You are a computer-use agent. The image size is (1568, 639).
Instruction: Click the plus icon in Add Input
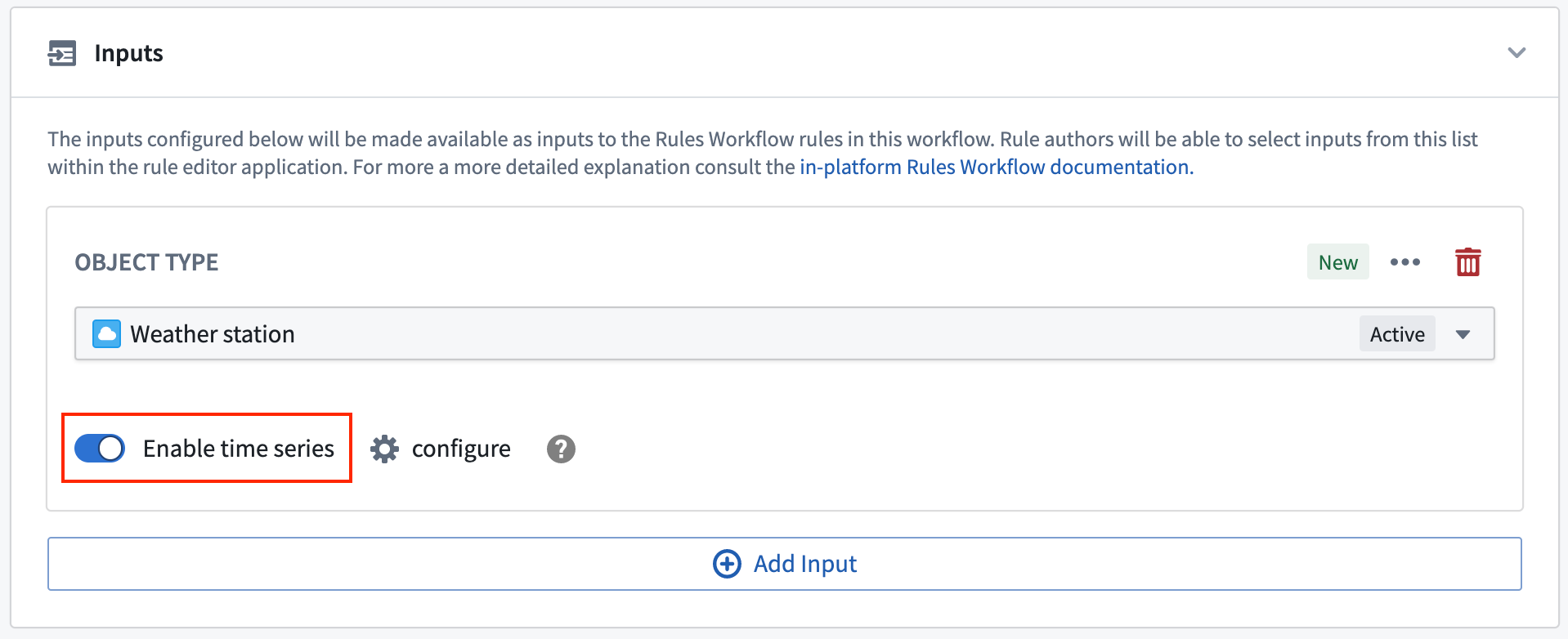[727, 564]
